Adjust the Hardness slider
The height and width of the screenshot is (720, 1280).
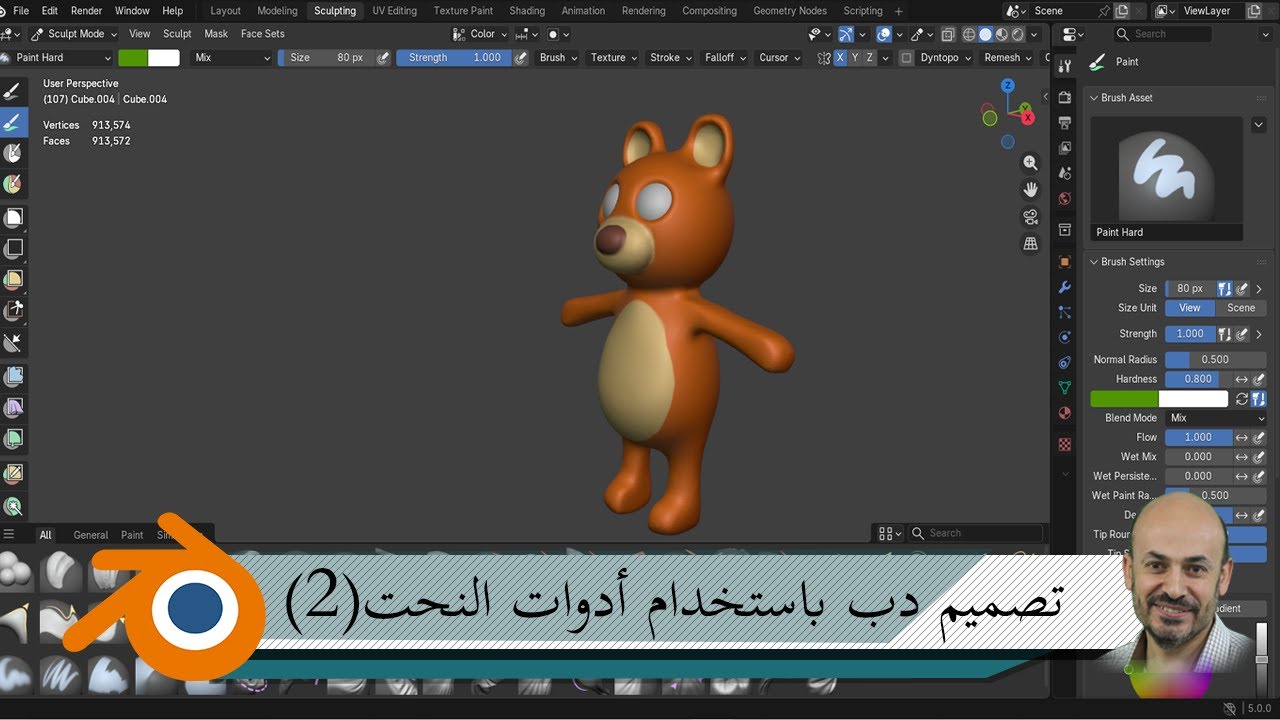(x=1198, y=379)
